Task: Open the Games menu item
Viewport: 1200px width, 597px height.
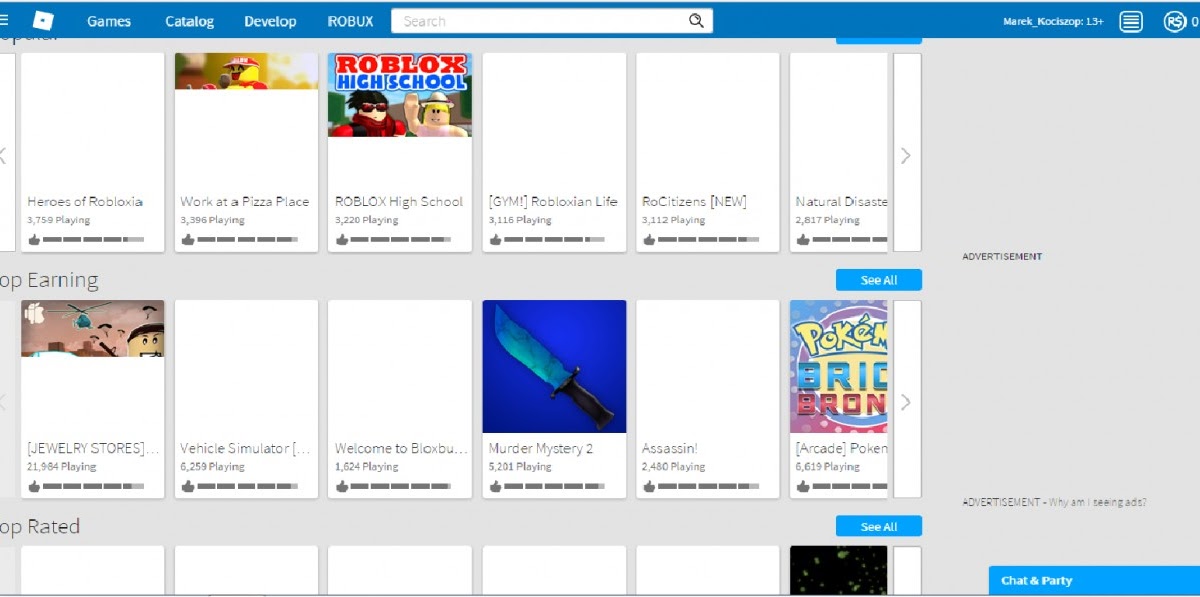Action: click(x=109, y=21)
